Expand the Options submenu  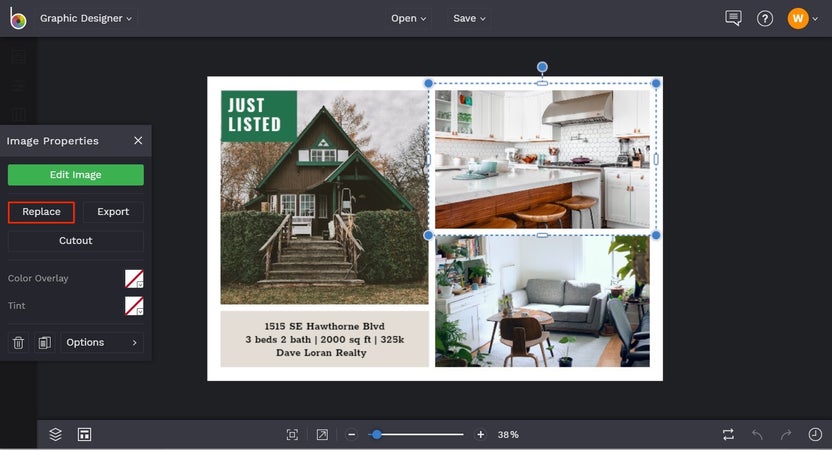point(102,343)
